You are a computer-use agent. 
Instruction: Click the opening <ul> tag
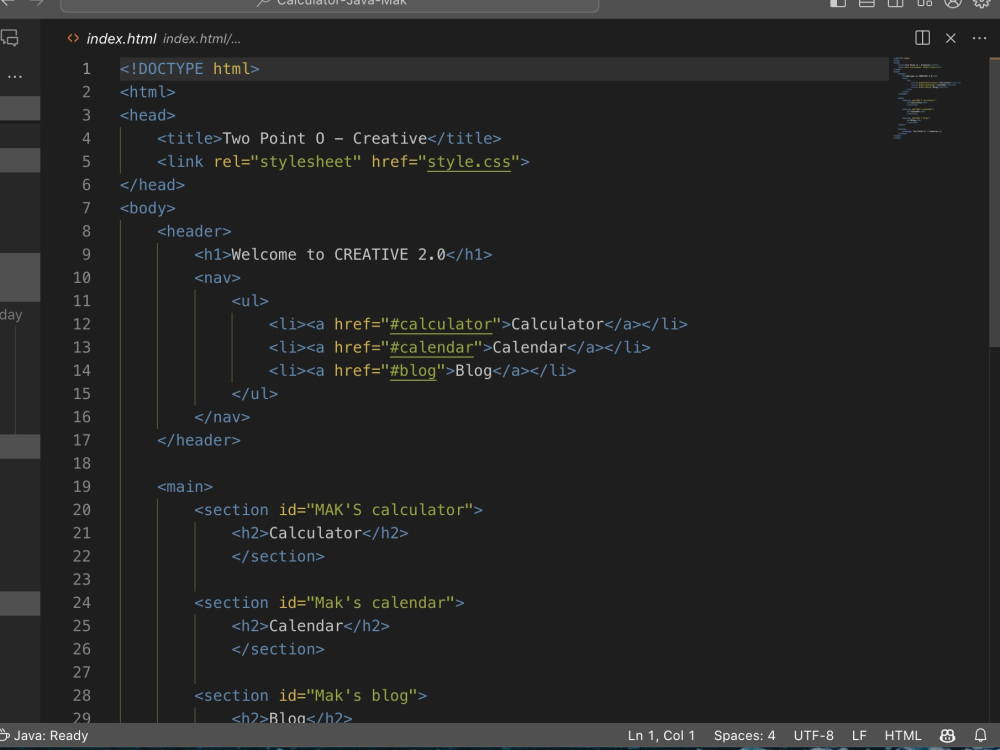coord(250,301)
